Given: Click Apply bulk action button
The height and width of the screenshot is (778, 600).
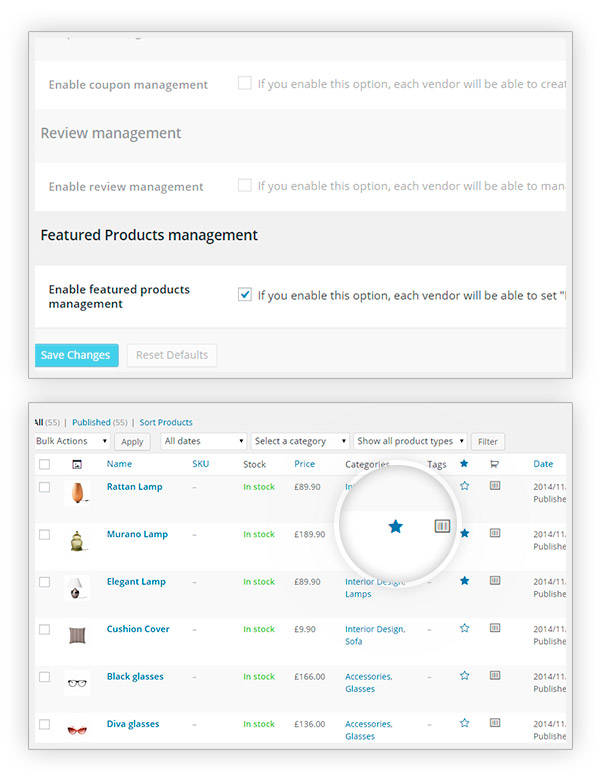Looking at the screenshot, I should (132, 442).
